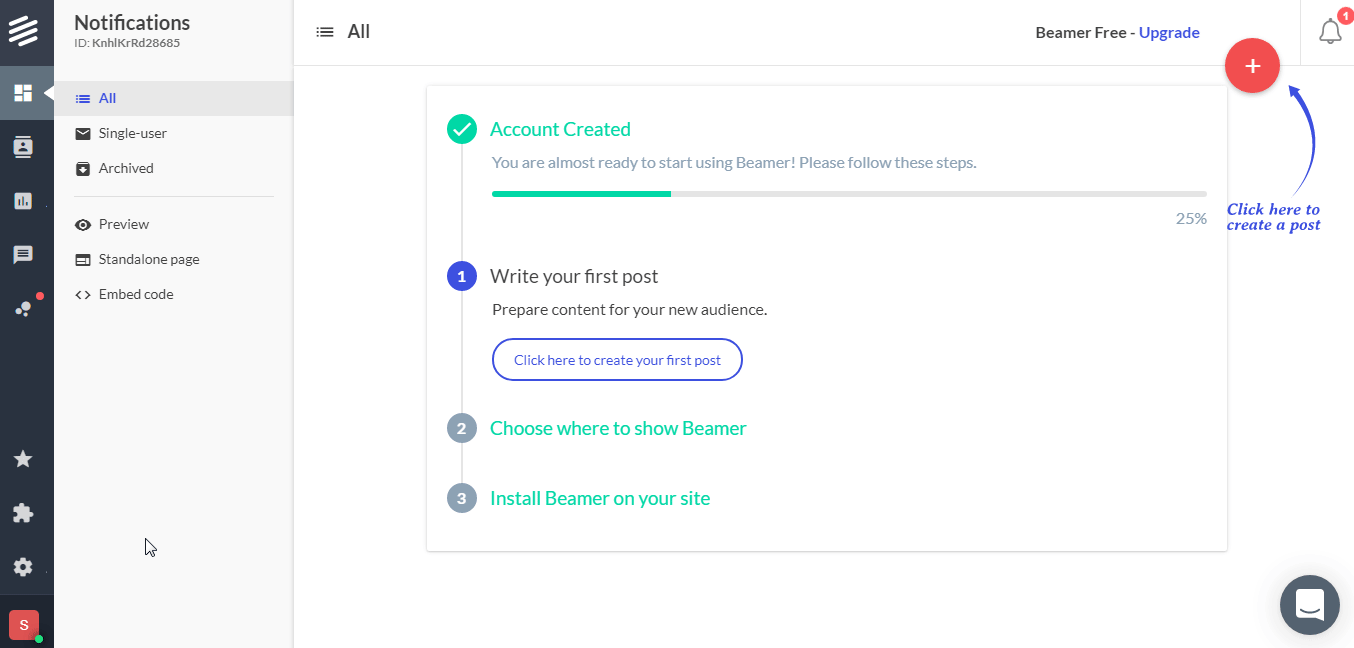The height and width of the screenshot is (648, 1354).
Task: Open the integrations puzzle piece icon
Action: [x=23, y=513]
